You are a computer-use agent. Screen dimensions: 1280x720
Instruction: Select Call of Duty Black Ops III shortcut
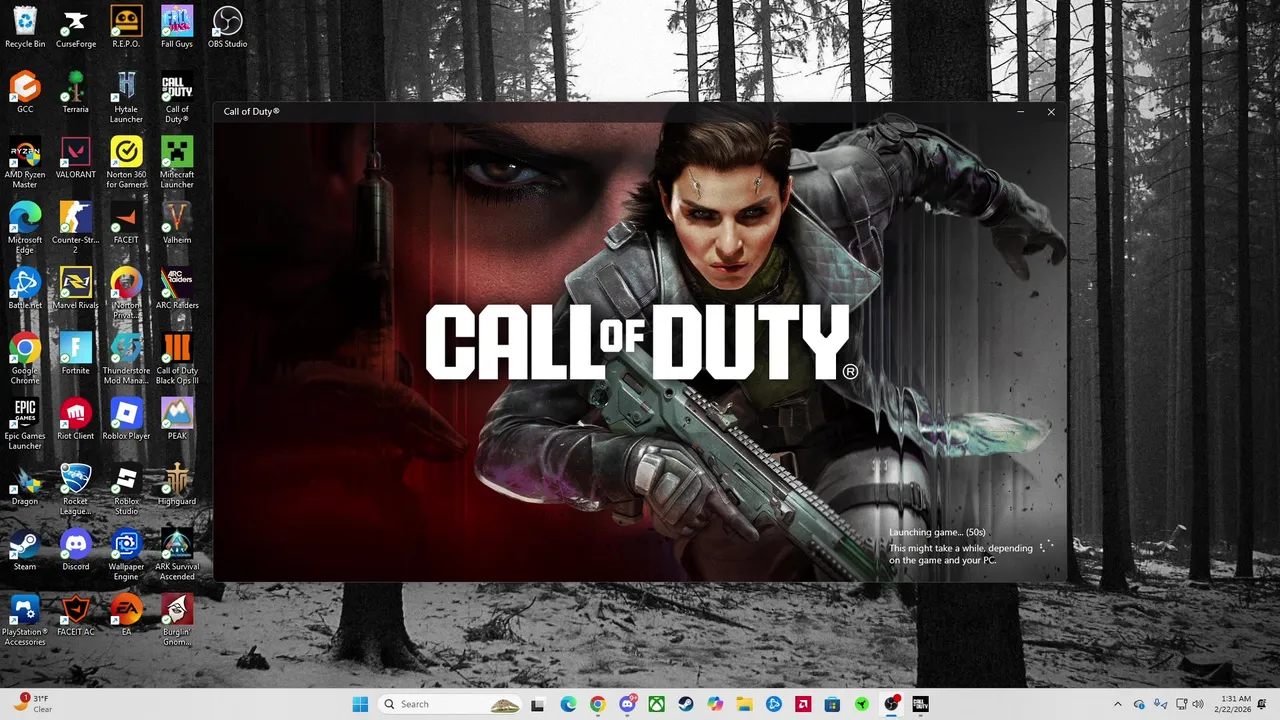pyautogui.click(x=177, y=359)
